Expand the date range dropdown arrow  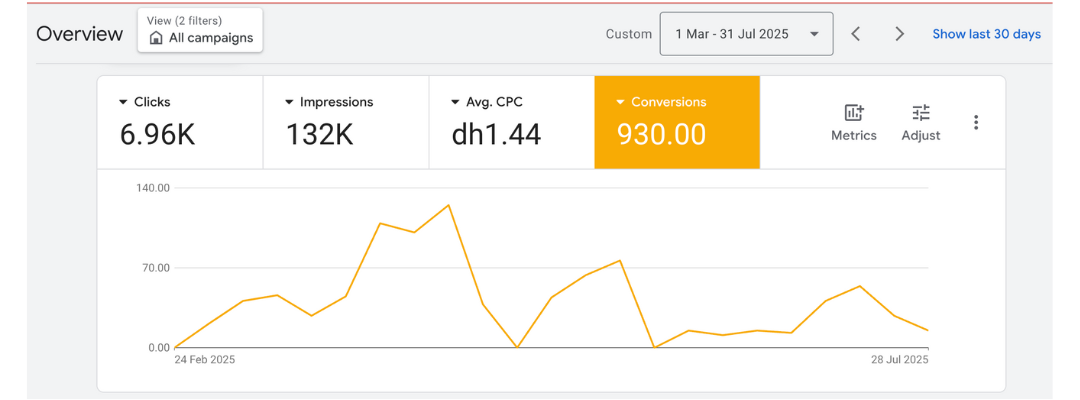point(814,34)
